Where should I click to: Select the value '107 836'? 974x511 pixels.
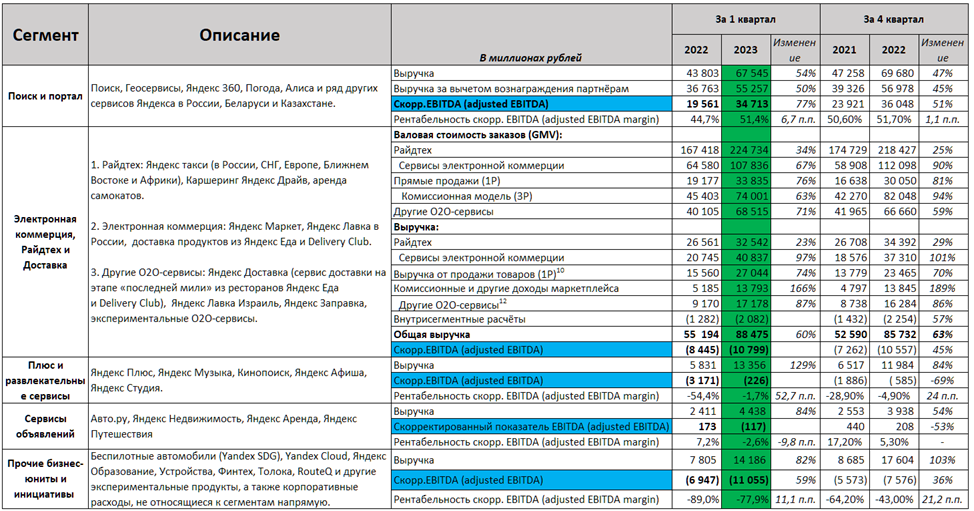[745, 165]
